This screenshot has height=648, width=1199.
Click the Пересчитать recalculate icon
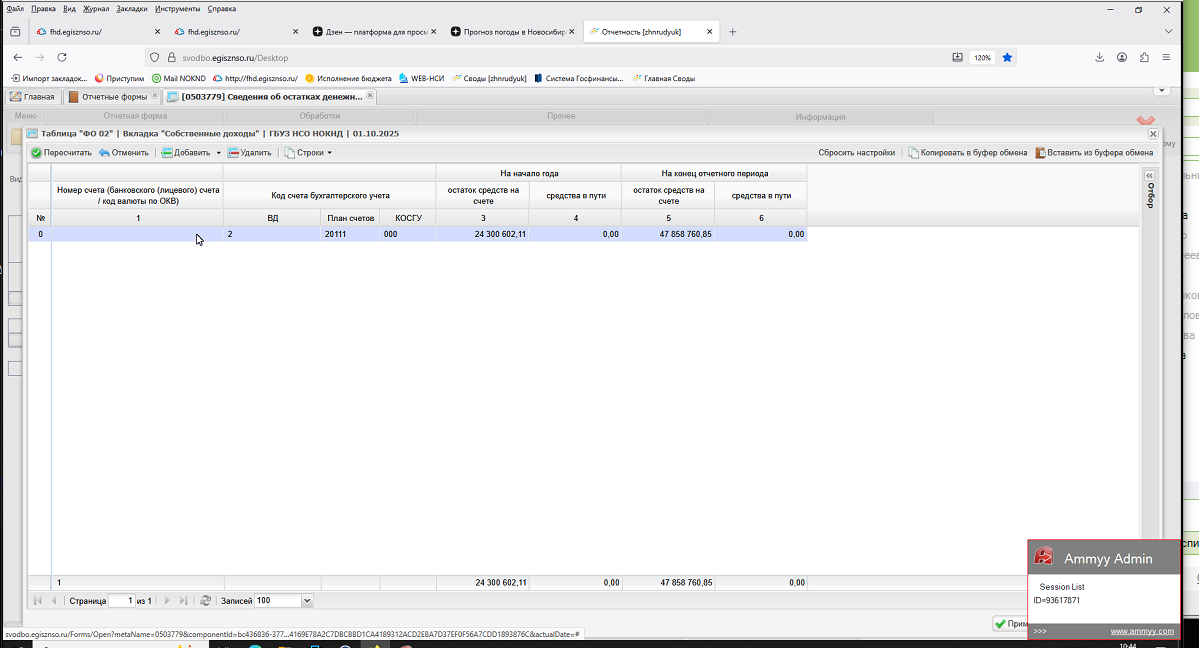click(36, 153)
